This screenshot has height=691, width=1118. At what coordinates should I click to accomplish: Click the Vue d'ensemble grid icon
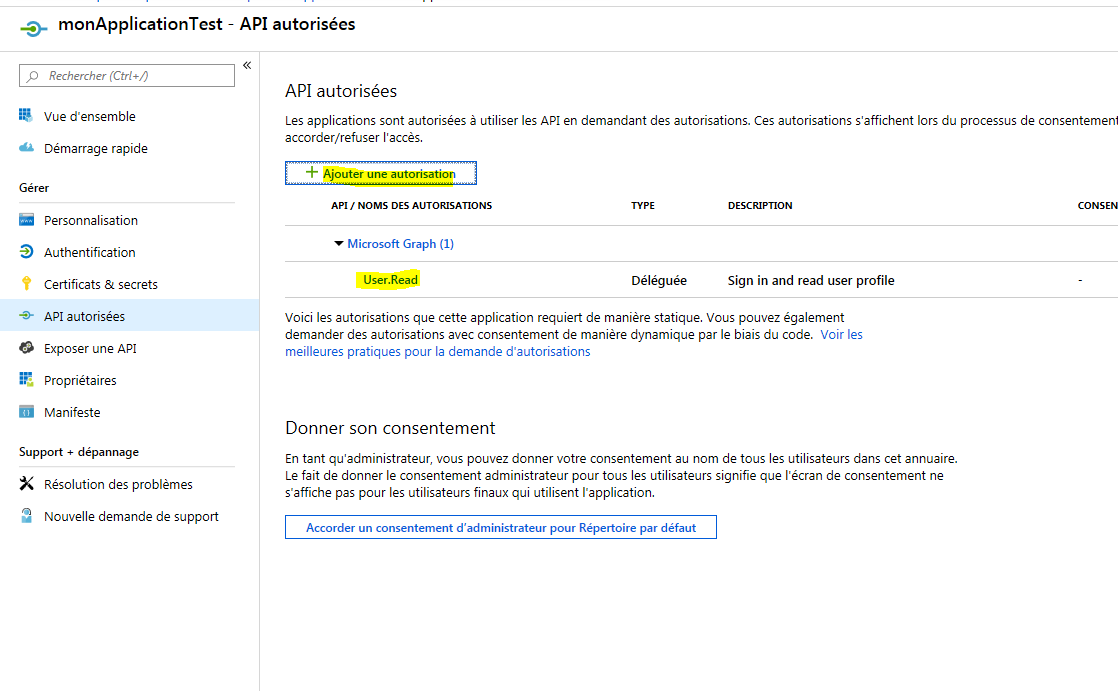tap(26, 116)
